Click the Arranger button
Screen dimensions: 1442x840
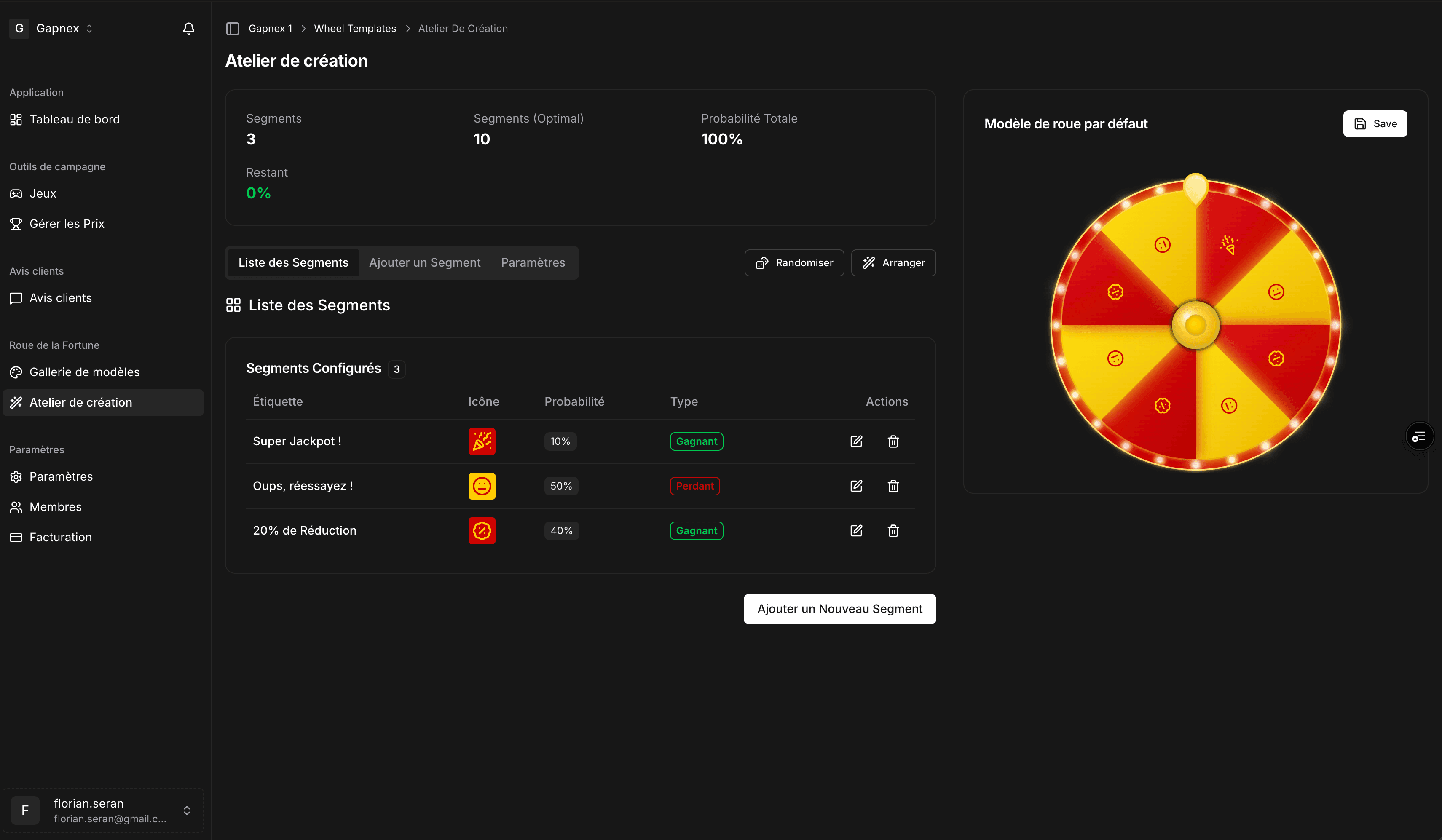tap(893, 262)
